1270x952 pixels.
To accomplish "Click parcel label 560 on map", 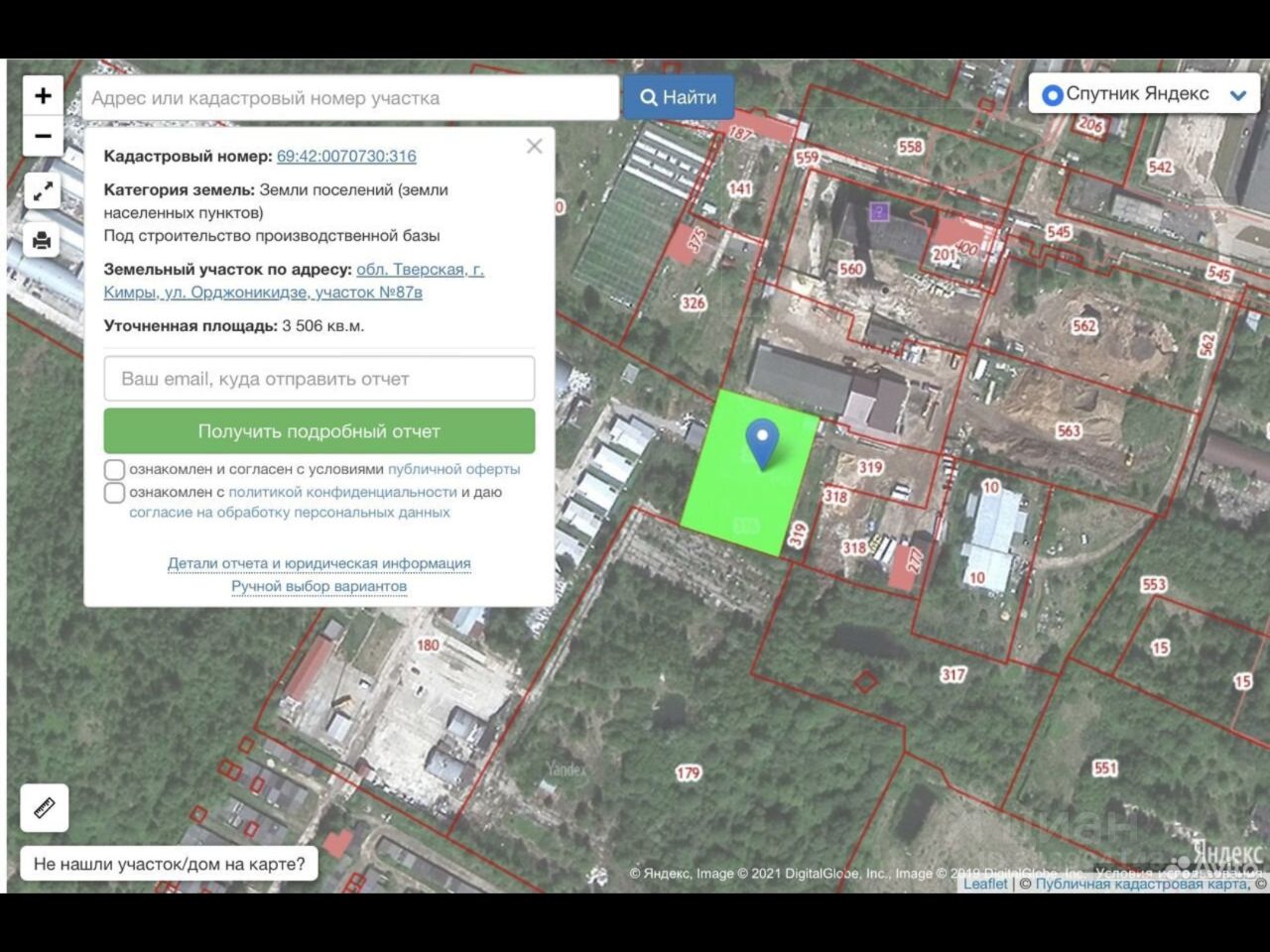I will click(851, 269).
